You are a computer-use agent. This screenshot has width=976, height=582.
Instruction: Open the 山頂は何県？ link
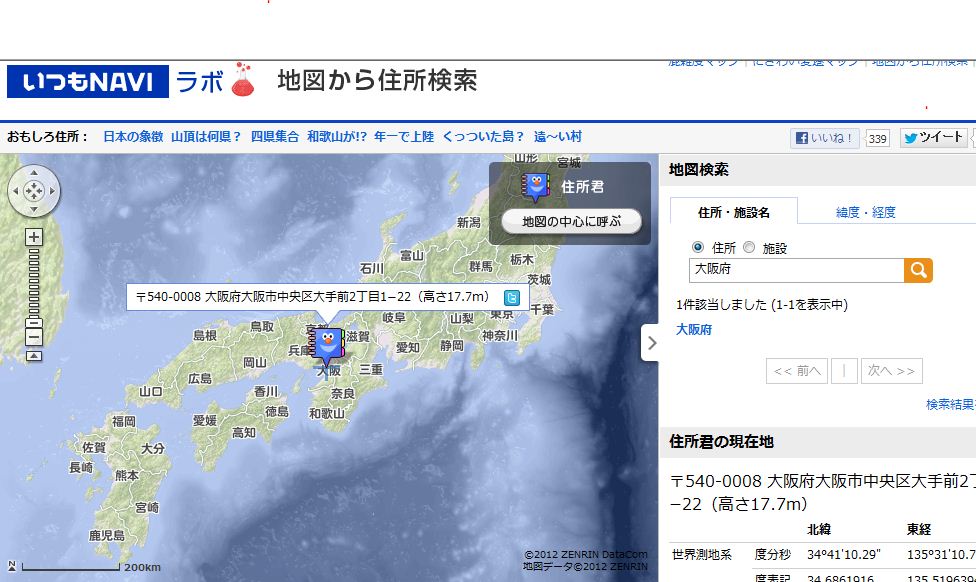[x=206, y=136]
